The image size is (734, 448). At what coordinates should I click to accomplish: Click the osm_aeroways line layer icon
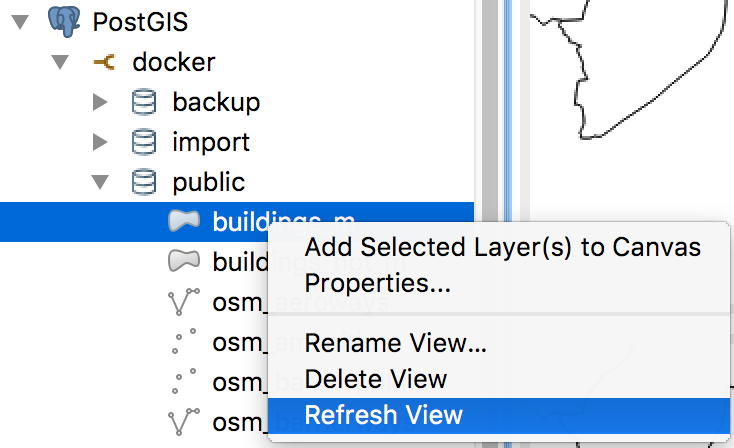pyautogui.click(x=184, y=301)
